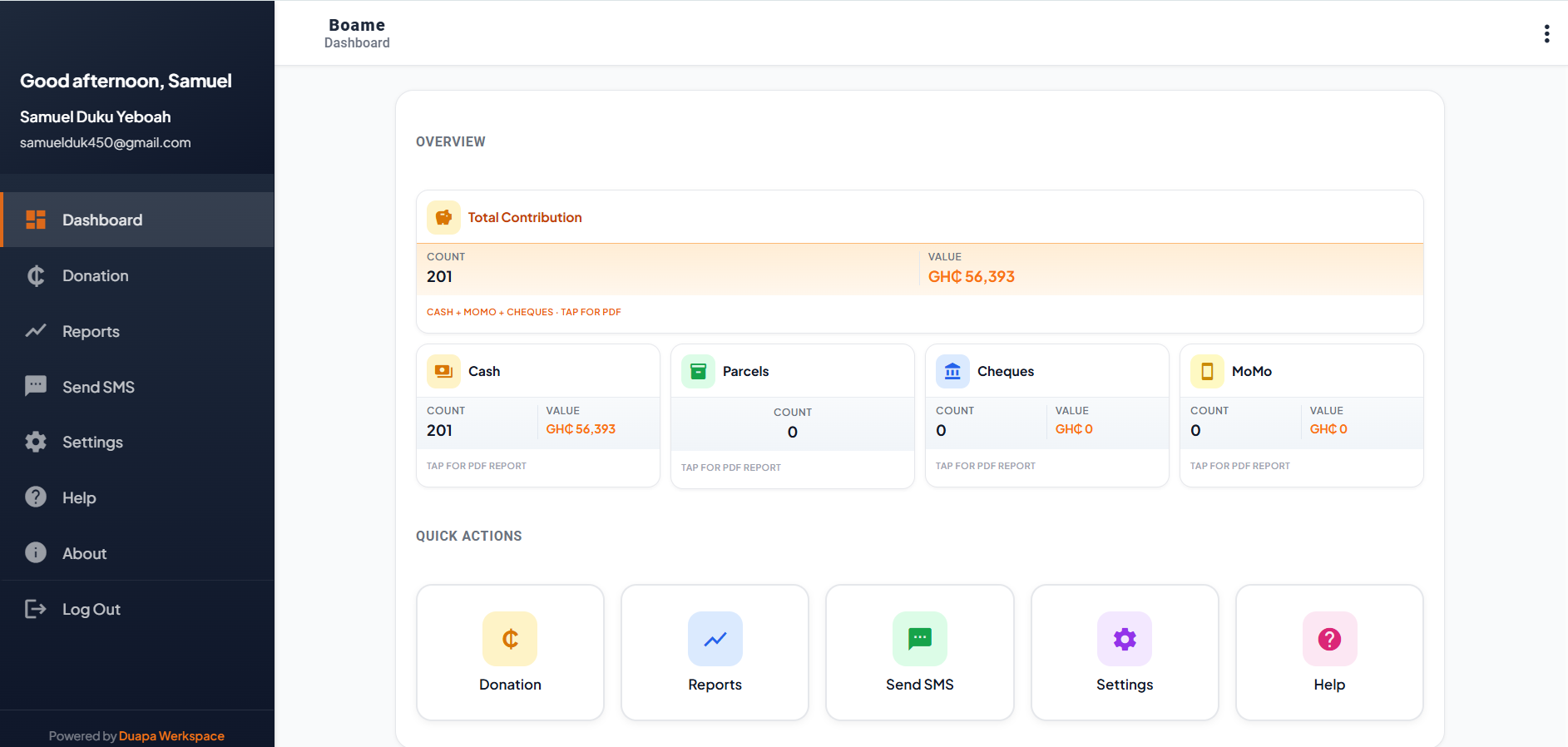This screenshot has height=747, width=1568.
Task: Click the Dashboard grid icon in sidebar
Action: point(36,220)
